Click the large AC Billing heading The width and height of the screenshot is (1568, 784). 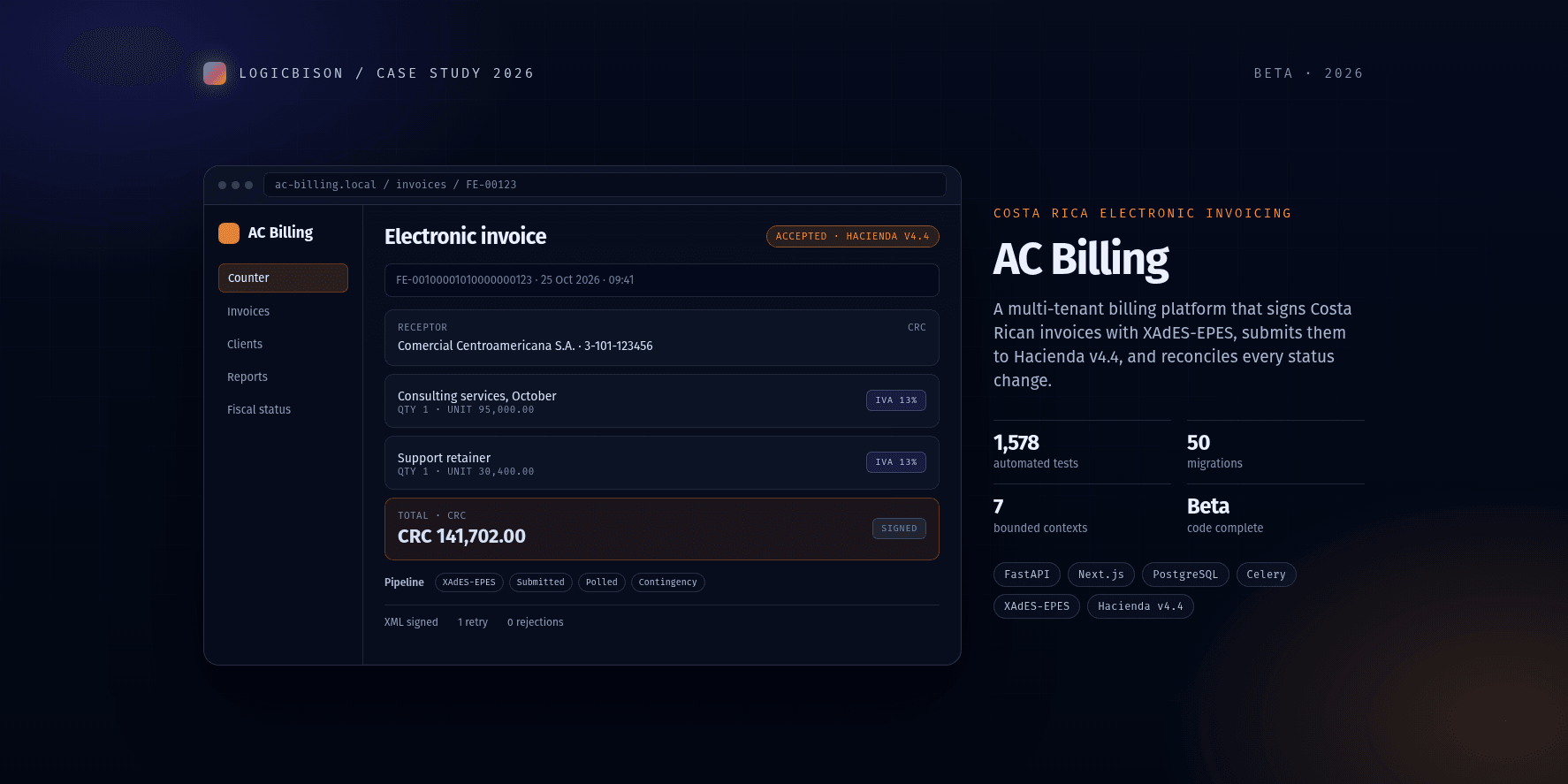[1081, 260]
